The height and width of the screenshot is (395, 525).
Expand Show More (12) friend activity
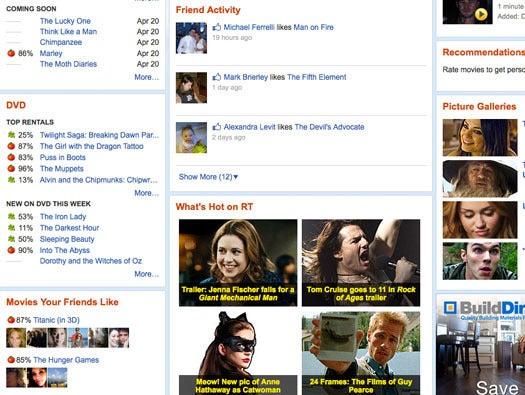(x=208, y=177)
